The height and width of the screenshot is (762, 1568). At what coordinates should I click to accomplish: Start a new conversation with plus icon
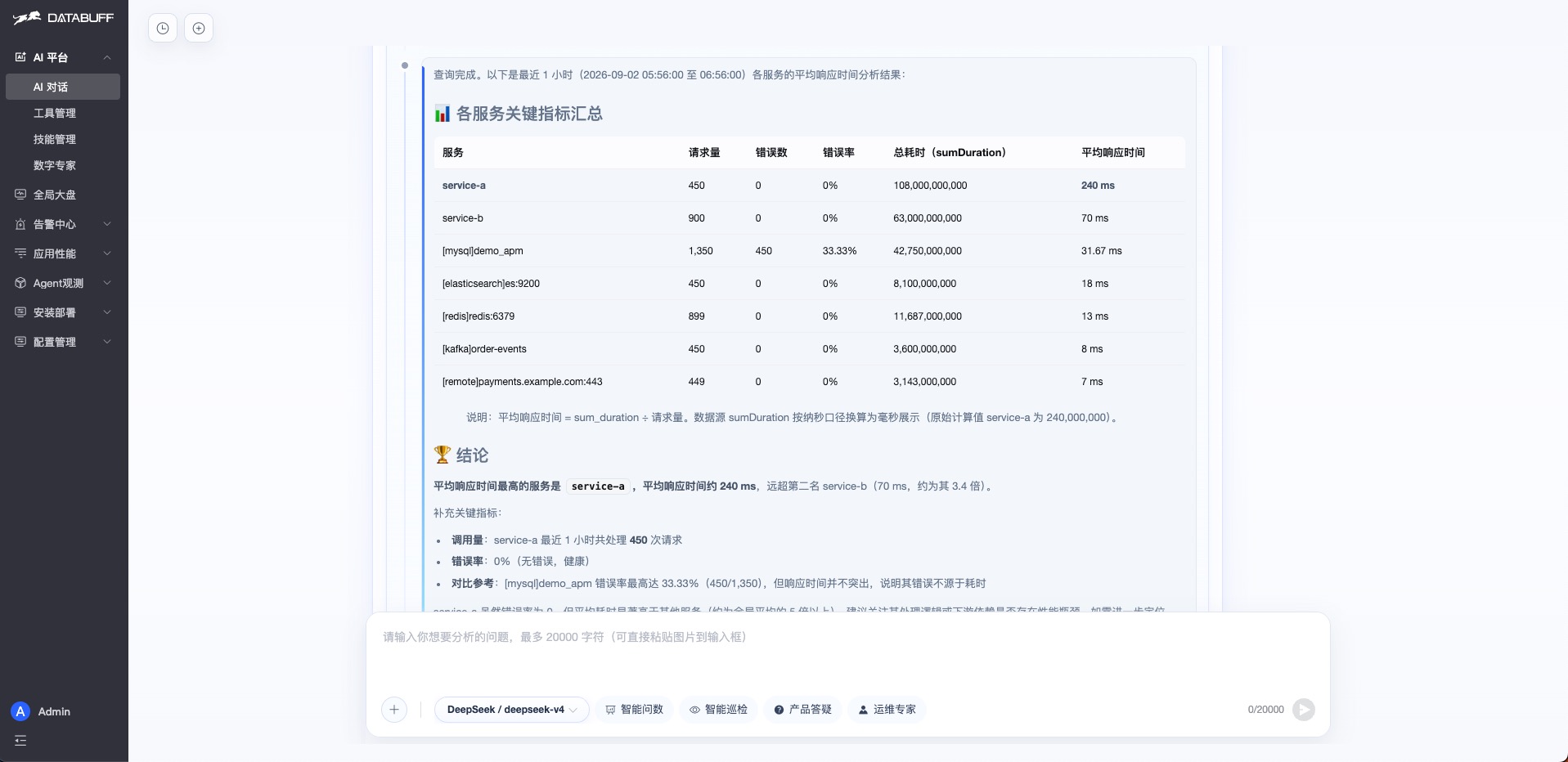pyautogui.click(x=199, y=29)
